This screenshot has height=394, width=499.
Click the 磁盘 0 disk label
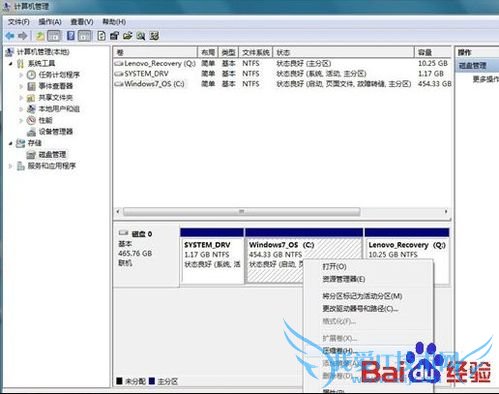click(x=142, y=234)
